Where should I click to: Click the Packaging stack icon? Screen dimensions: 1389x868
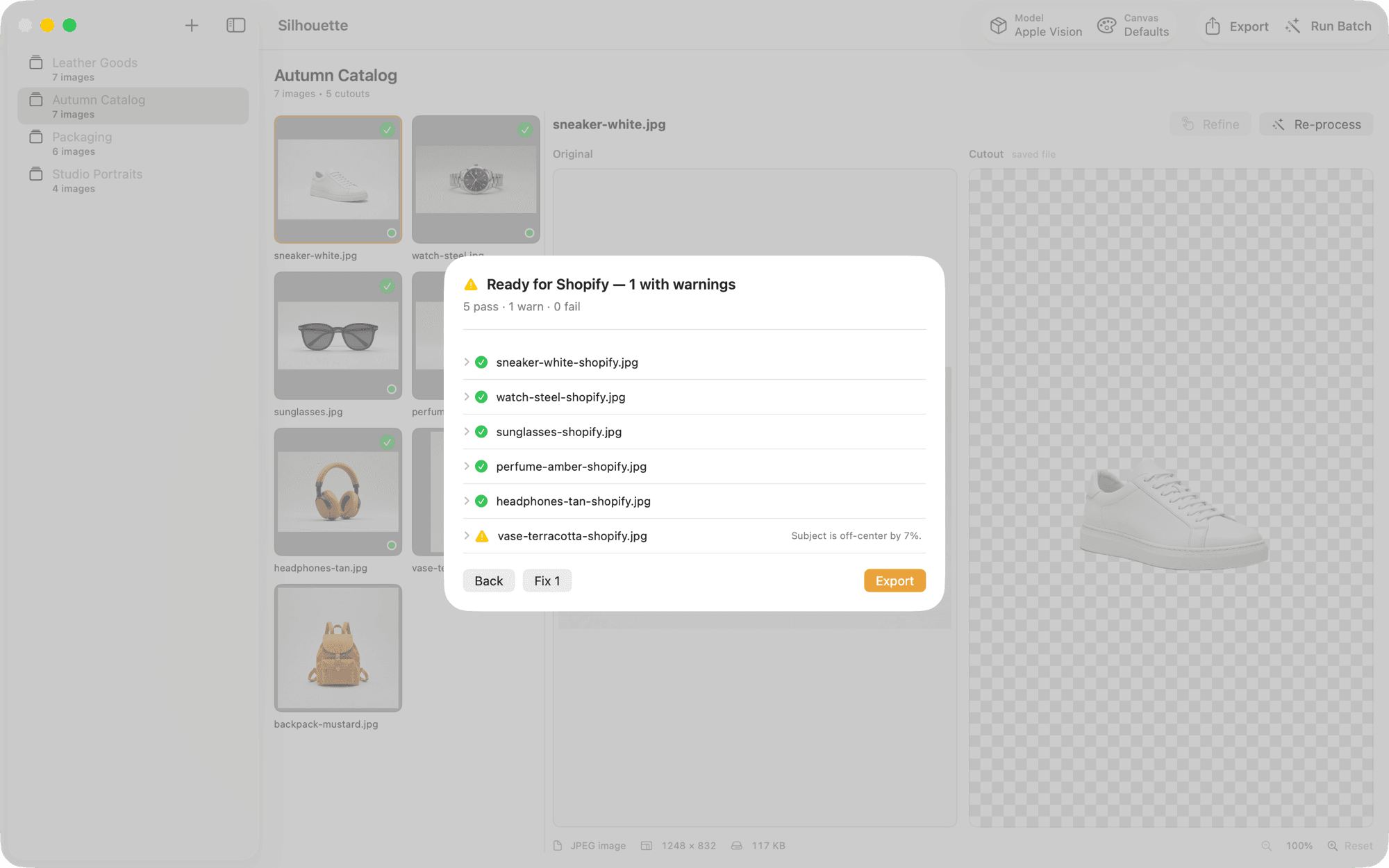pyautogui.click(x=36, y=137)
